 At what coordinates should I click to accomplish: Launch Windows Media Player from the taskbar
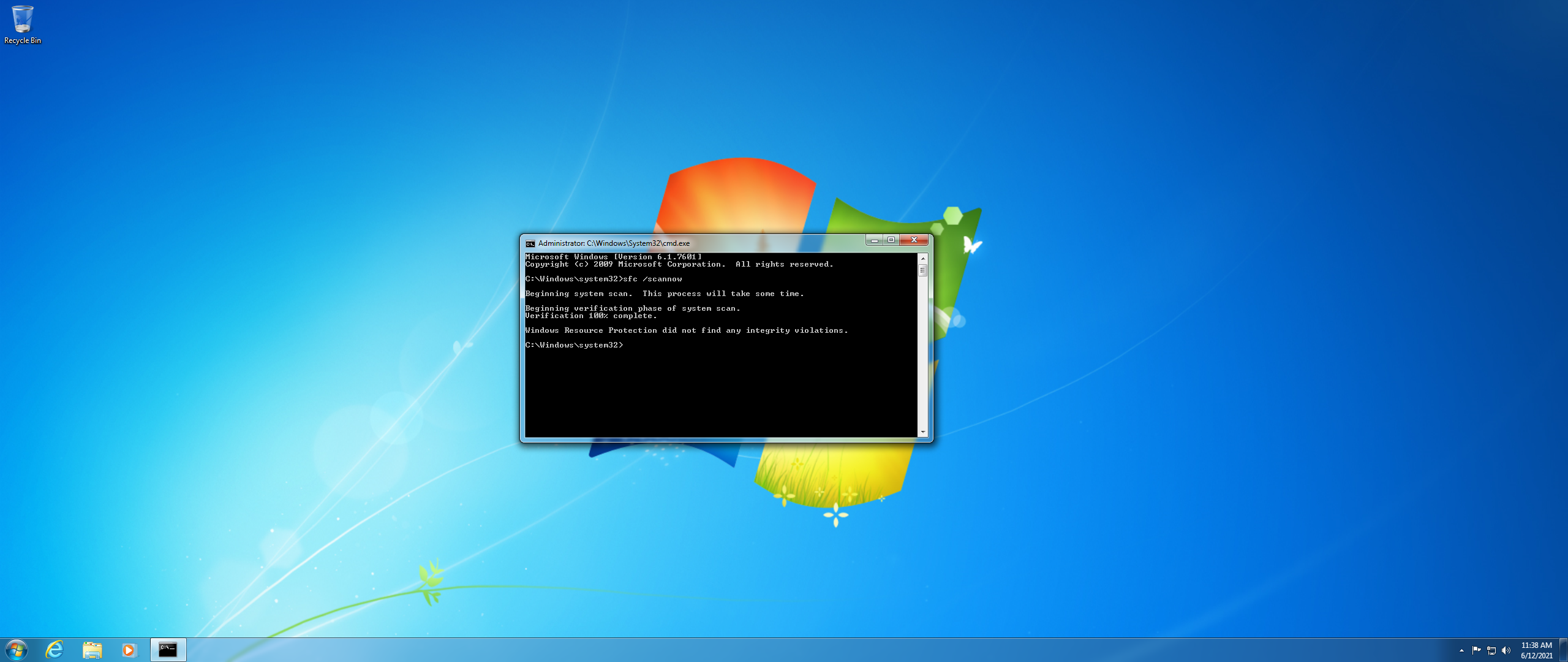point(129,650)
